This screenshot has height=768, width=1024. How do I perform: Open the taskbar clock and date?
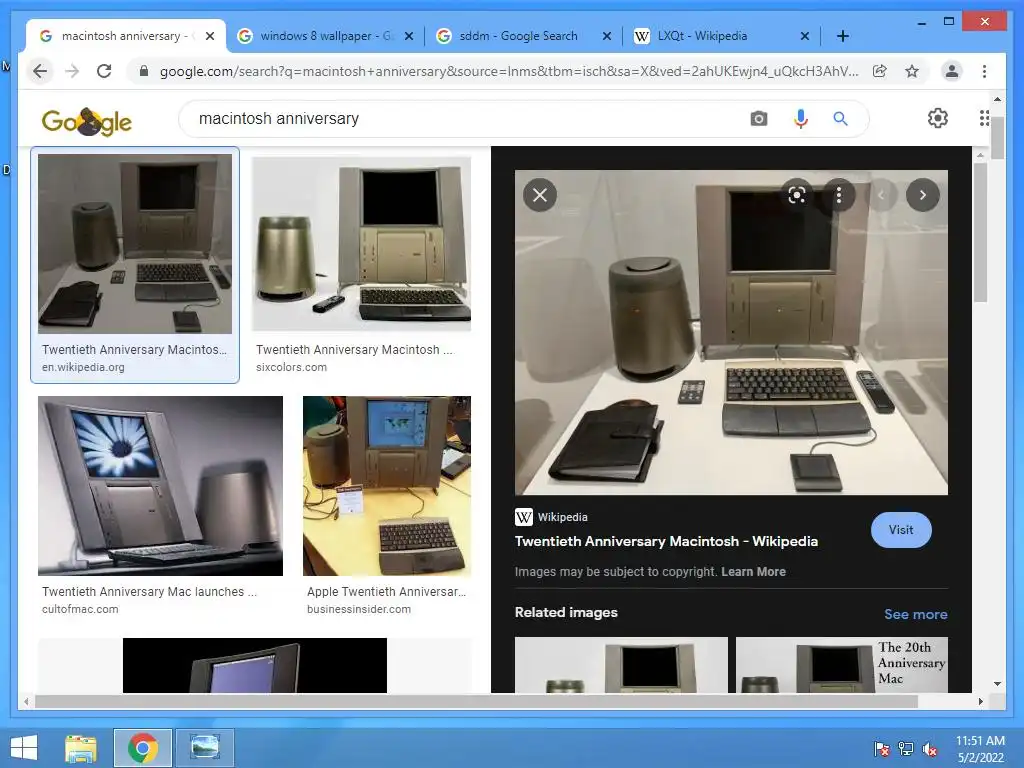point(980,749)
